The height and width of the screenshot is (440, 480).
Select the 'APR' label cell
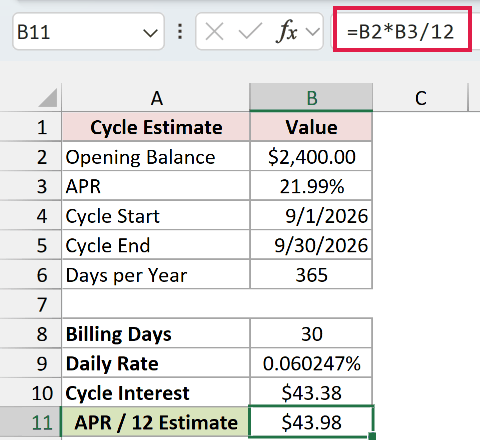click(156, 186)
